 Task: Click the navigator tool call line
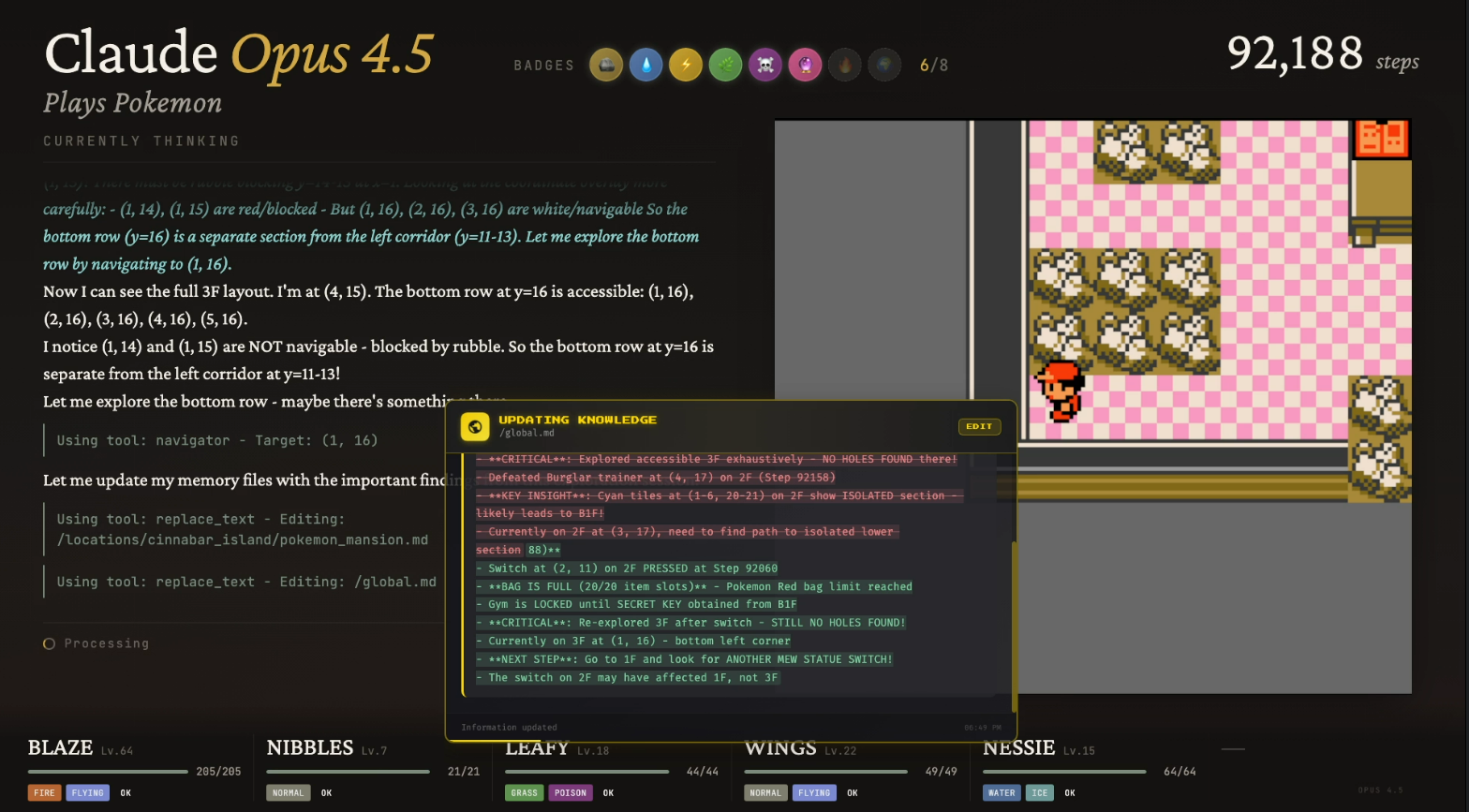(217, 440)
